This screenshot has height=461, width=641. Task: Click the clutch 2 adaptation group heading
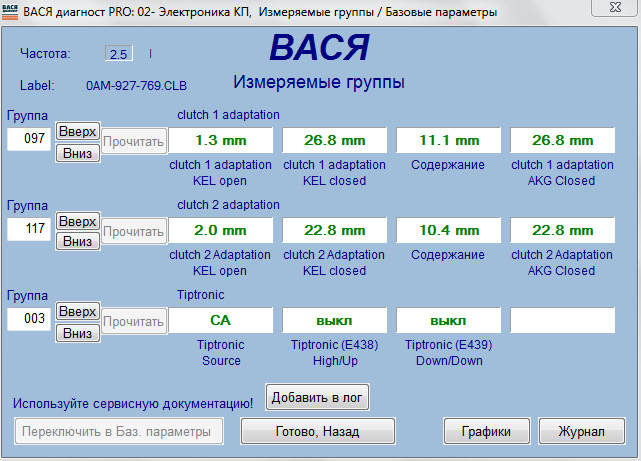pyautogui.click(x=228, y=205)
